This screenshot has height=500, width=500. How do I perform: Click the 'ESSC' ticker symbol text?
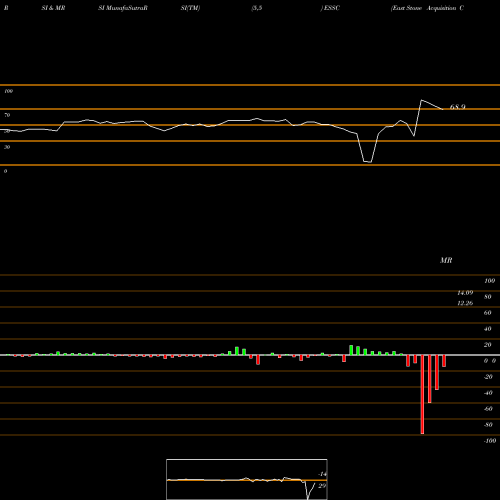tap(332, 8)
